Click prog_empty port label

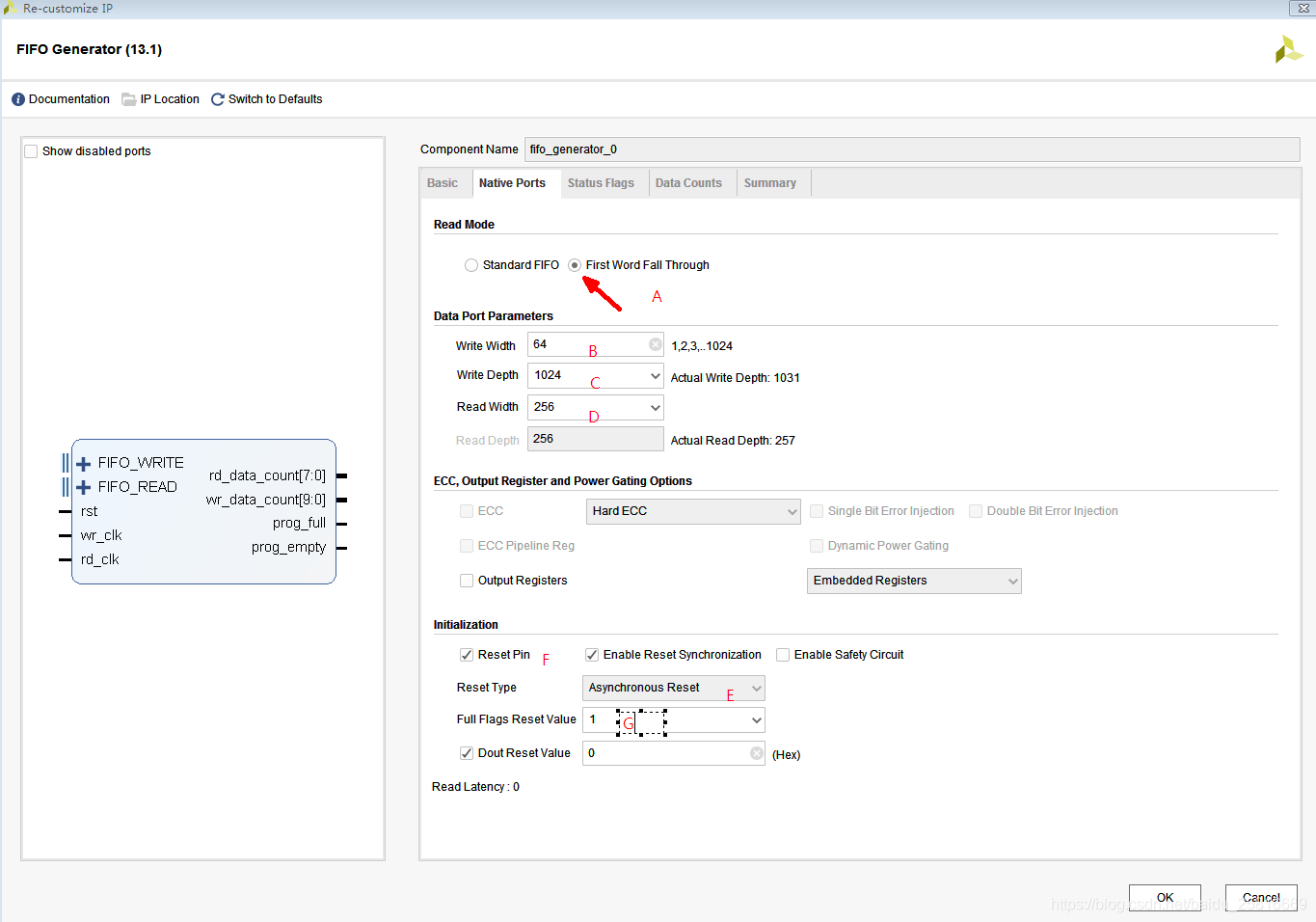click(x=288, y=547)
